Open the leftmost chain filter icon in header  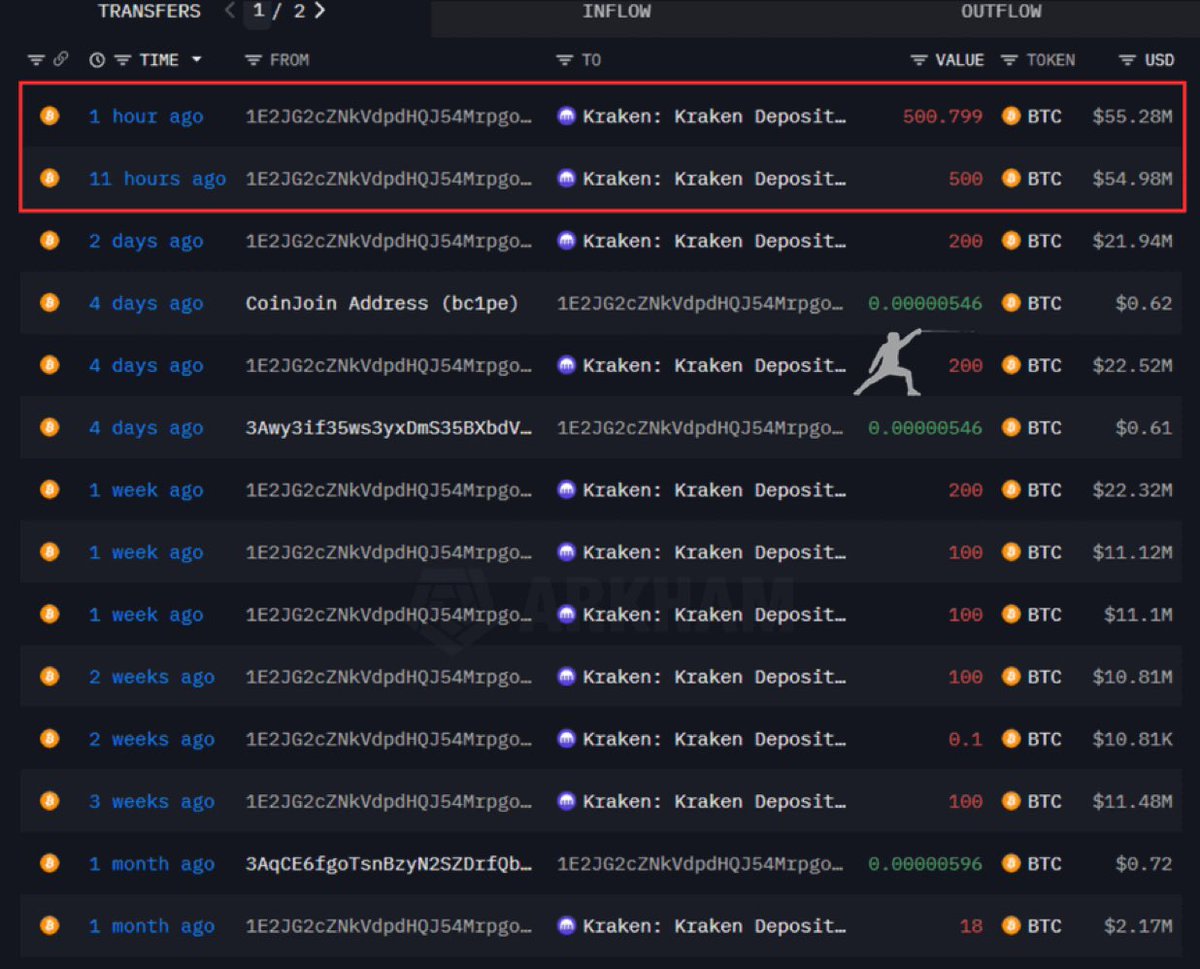coord(36,60)
